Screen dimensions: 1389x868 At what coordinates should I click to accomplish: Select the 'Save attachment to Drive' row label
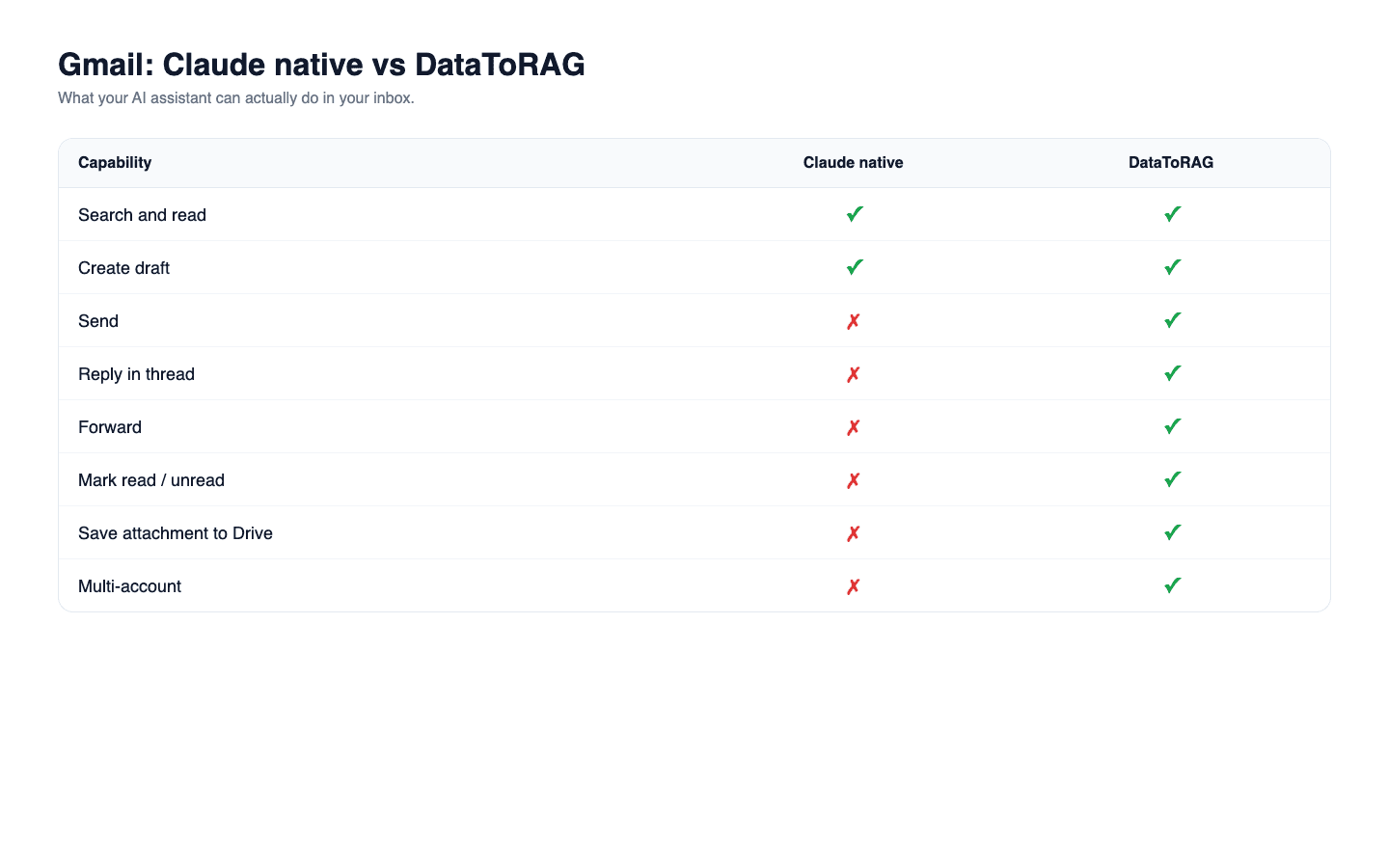[x=176, y=533]
